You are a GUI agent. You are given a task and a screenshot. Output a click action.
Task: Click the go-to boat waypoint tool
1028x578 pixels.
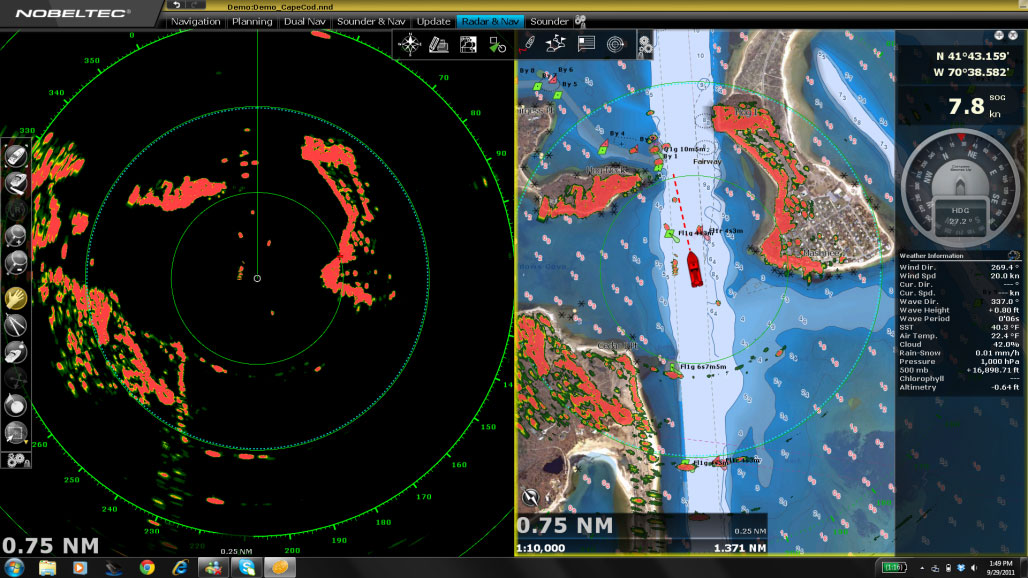pos(16,352)
